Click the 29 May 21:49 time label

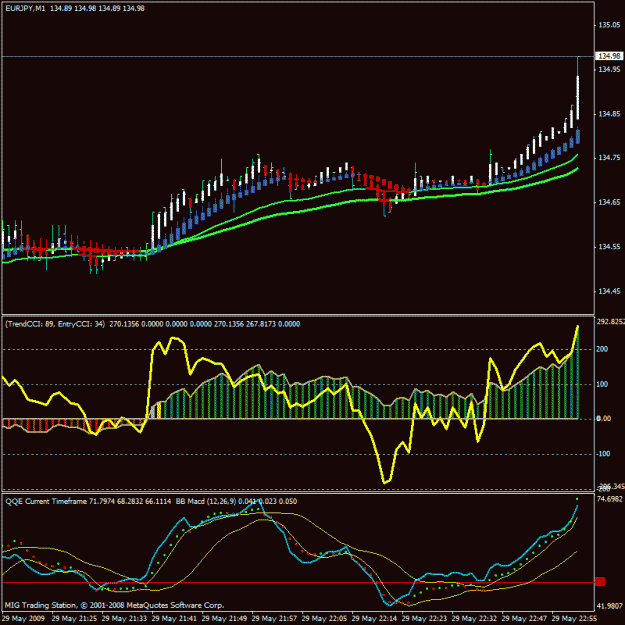coord(224,619)
